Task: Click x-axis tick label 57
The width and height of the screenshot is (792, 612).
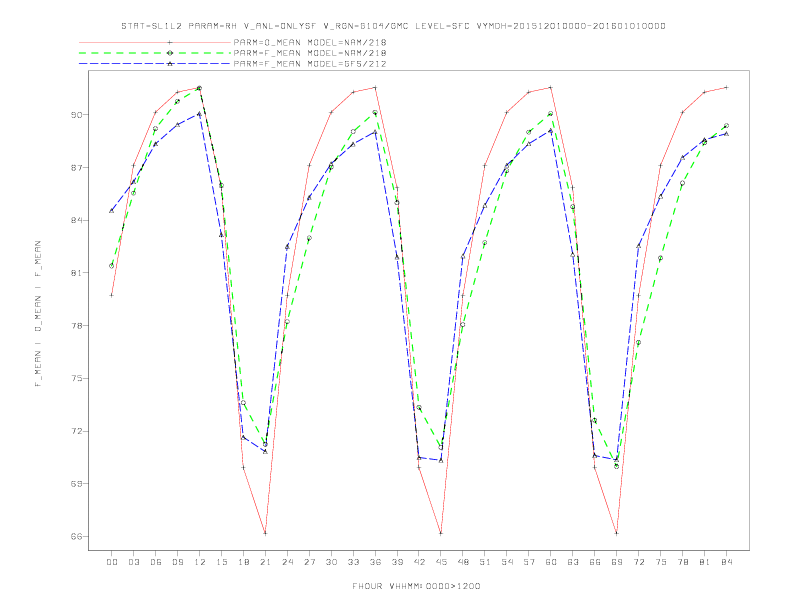Action: 529,562
